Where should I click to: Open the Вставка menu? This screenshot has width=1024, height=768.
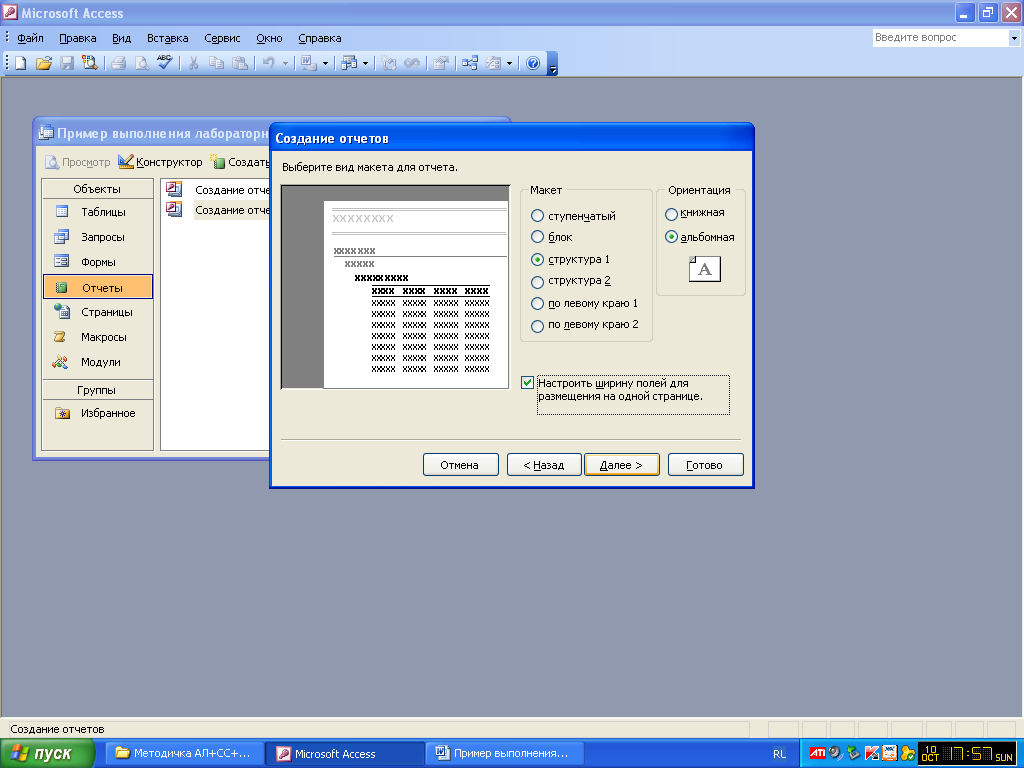[167, 38]
